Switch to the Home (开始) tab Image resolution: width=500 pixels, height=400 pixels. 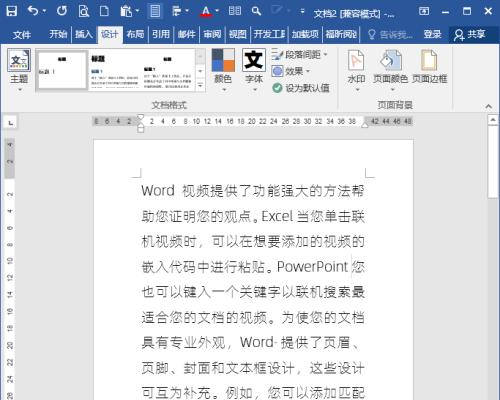coord(58,34)
